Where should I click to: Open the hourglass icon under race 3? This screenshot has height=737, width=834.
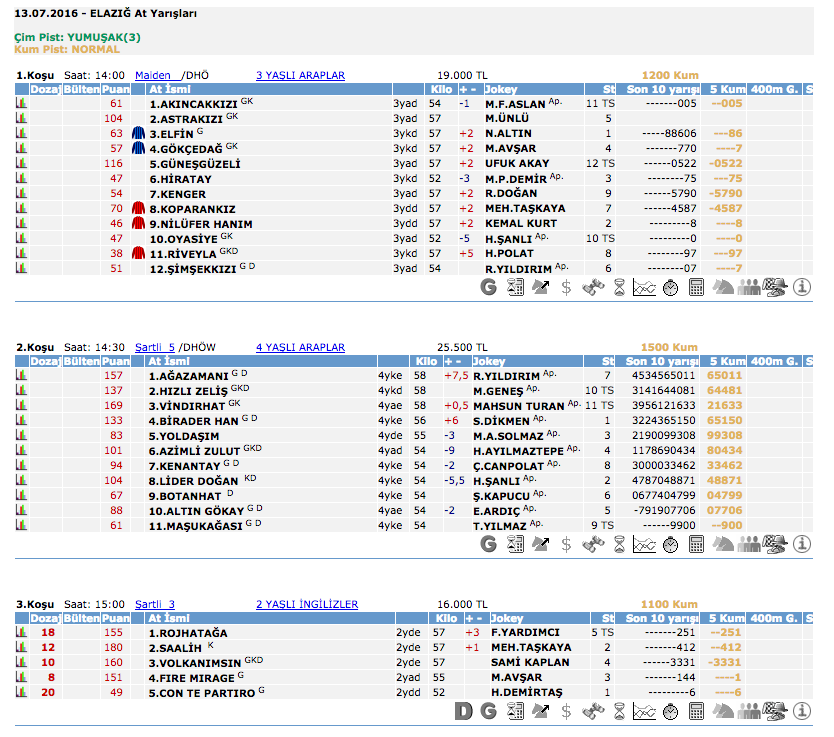619,711
